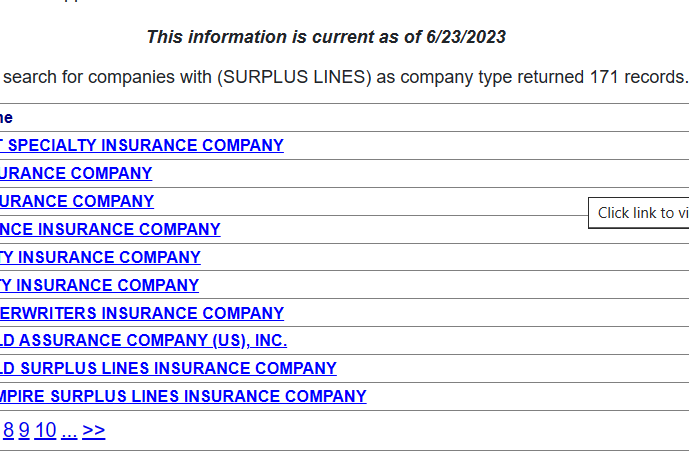Click the 'Click link to' tooltip
The height and width of the screenshot is (453, 689).
(640, 212)
